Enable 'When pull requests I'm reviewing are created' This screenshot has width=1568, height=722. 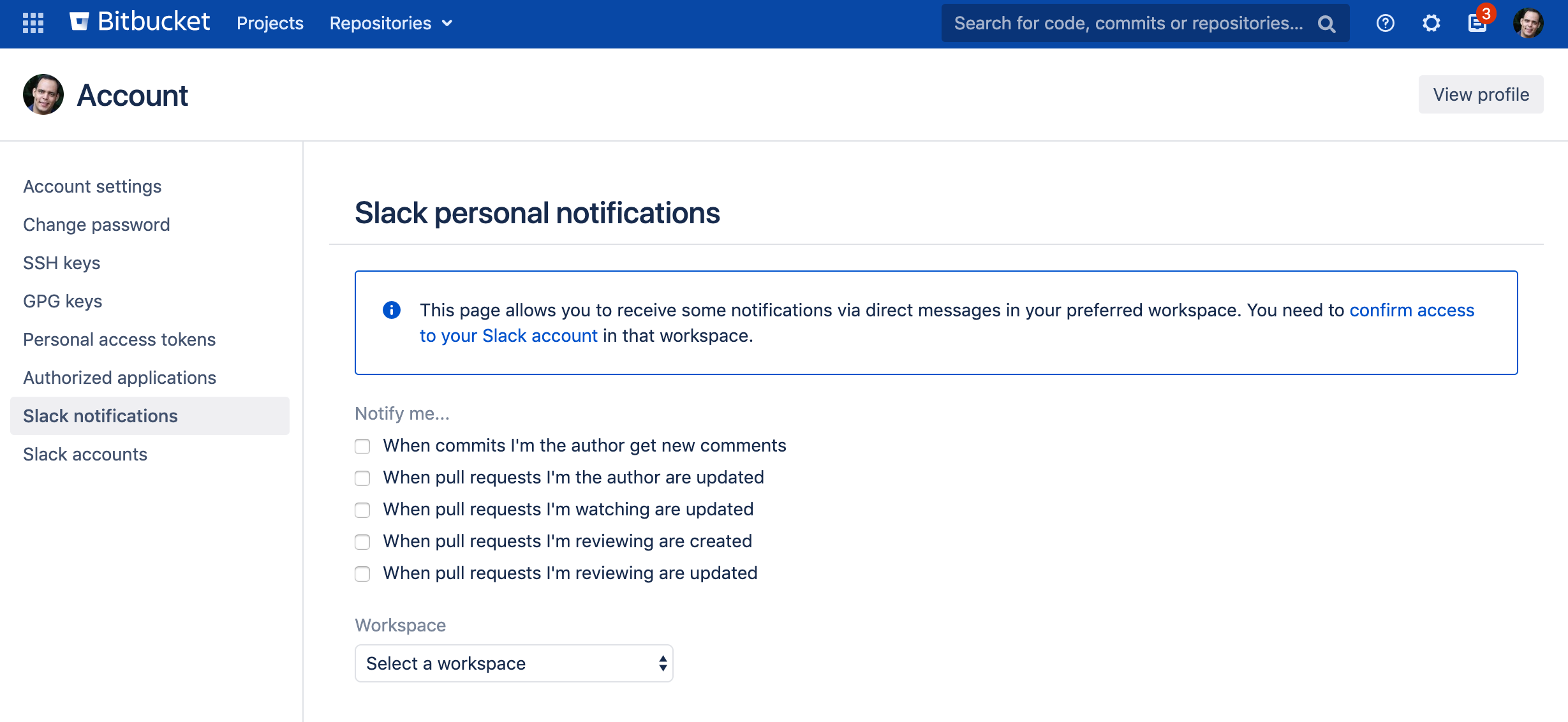[x=363, y=542]
